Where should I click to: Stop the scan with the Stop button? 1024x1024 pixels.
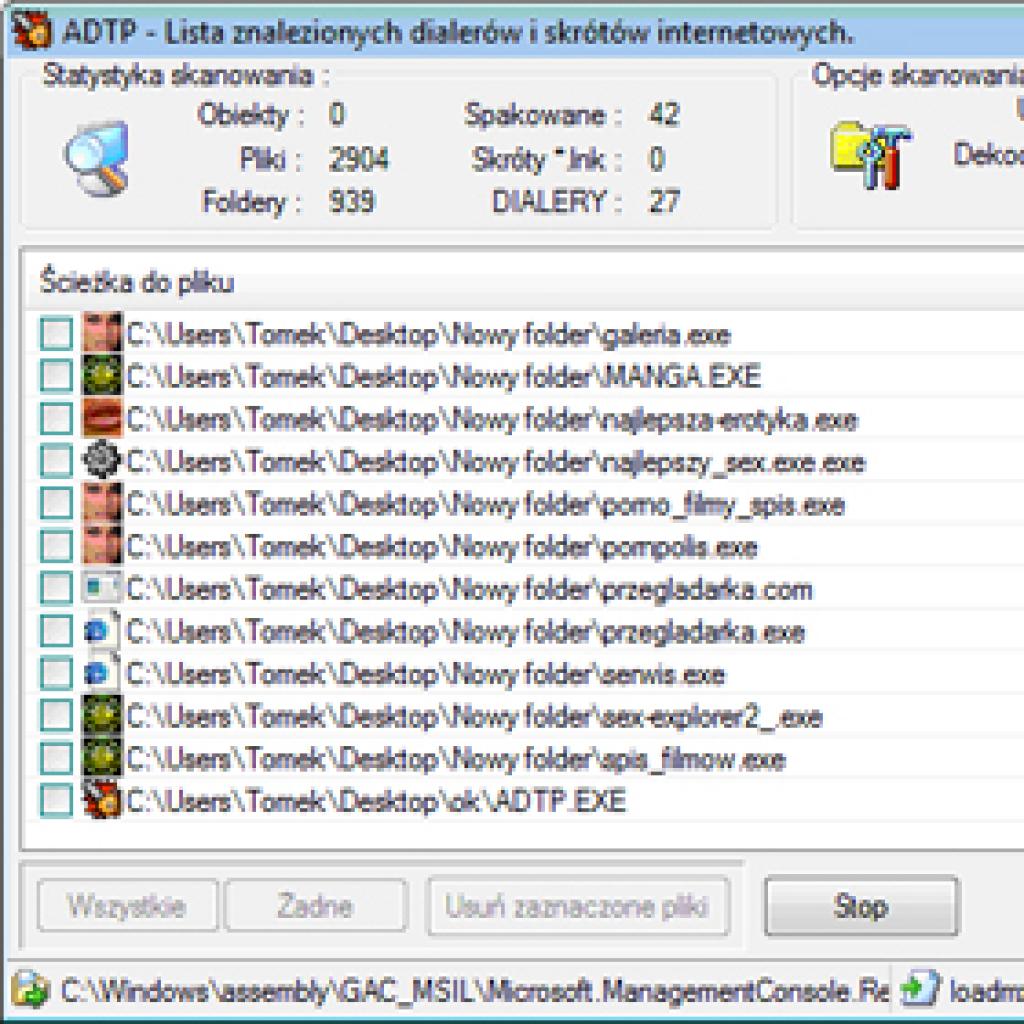pyautogui.click(x=861, y=906)
